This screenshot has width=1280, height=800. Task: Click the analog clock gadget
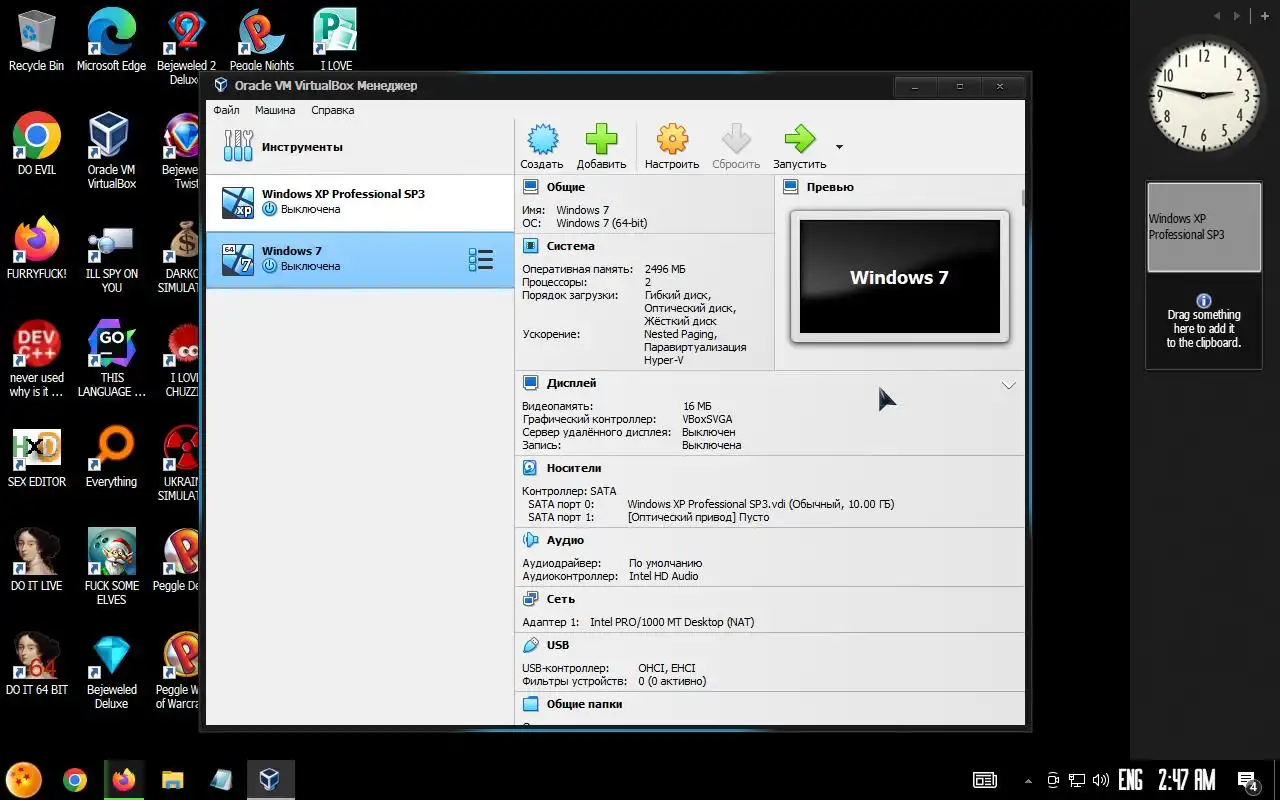(1204, 94)
